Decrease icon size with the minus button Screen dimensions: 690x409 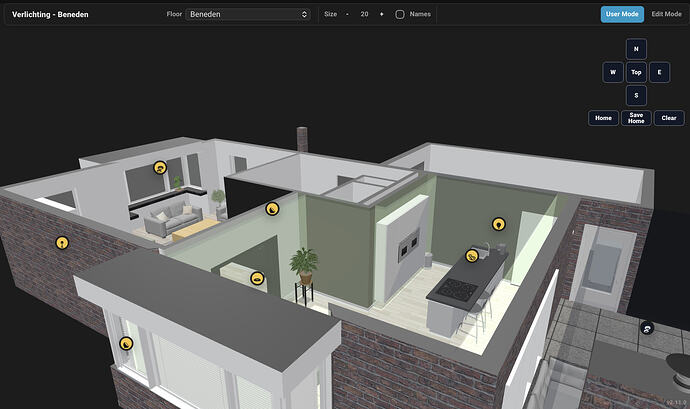click(x=347, y=15)
